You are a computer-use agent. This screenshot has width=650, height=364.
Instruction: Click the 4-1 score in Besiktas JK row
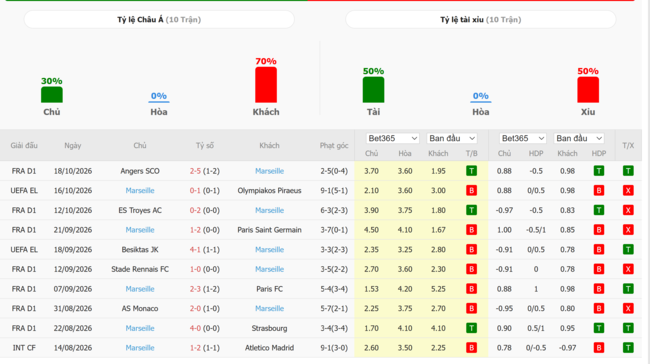(x=195, y=250)
